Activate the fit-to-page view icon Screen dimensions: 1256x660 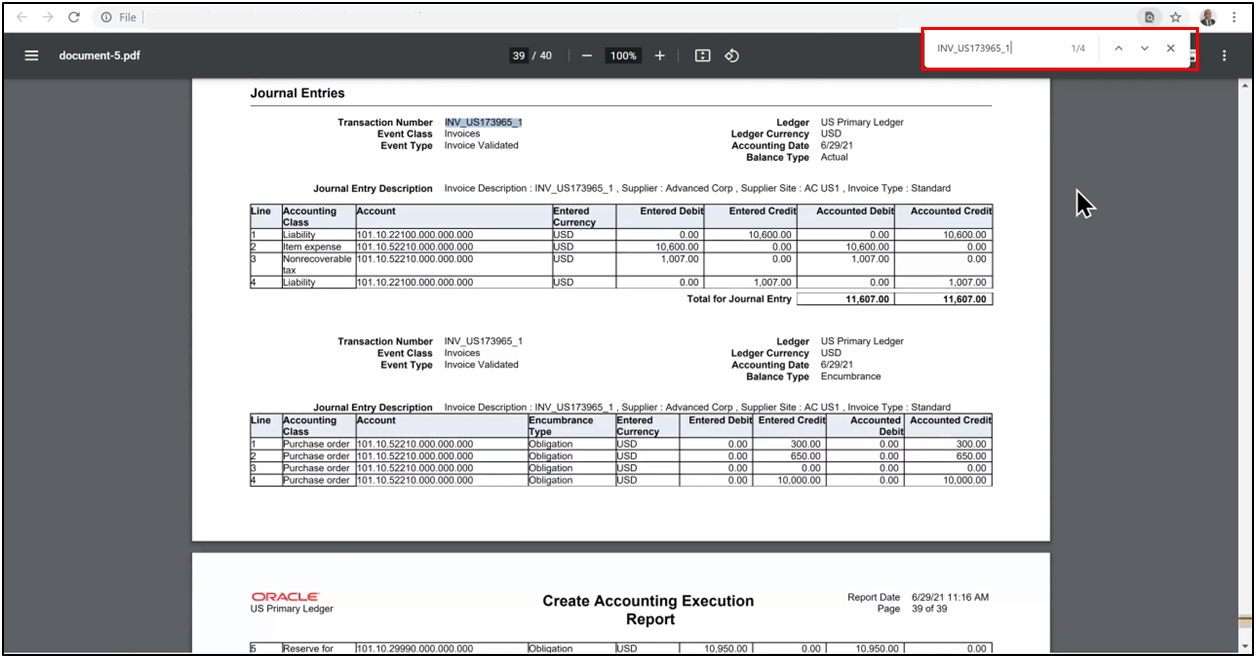coord(702,55)
